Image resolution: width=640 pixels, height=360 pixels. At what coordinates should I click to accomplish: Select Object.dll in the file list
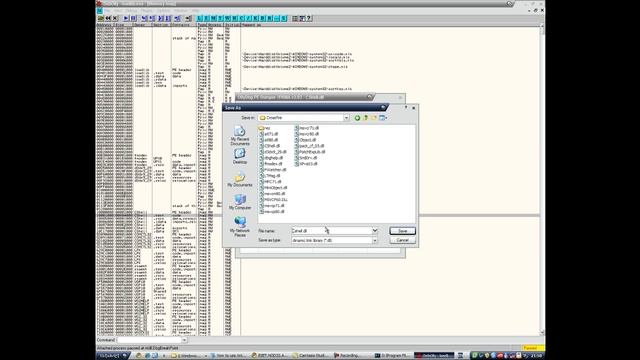point(305,140)
